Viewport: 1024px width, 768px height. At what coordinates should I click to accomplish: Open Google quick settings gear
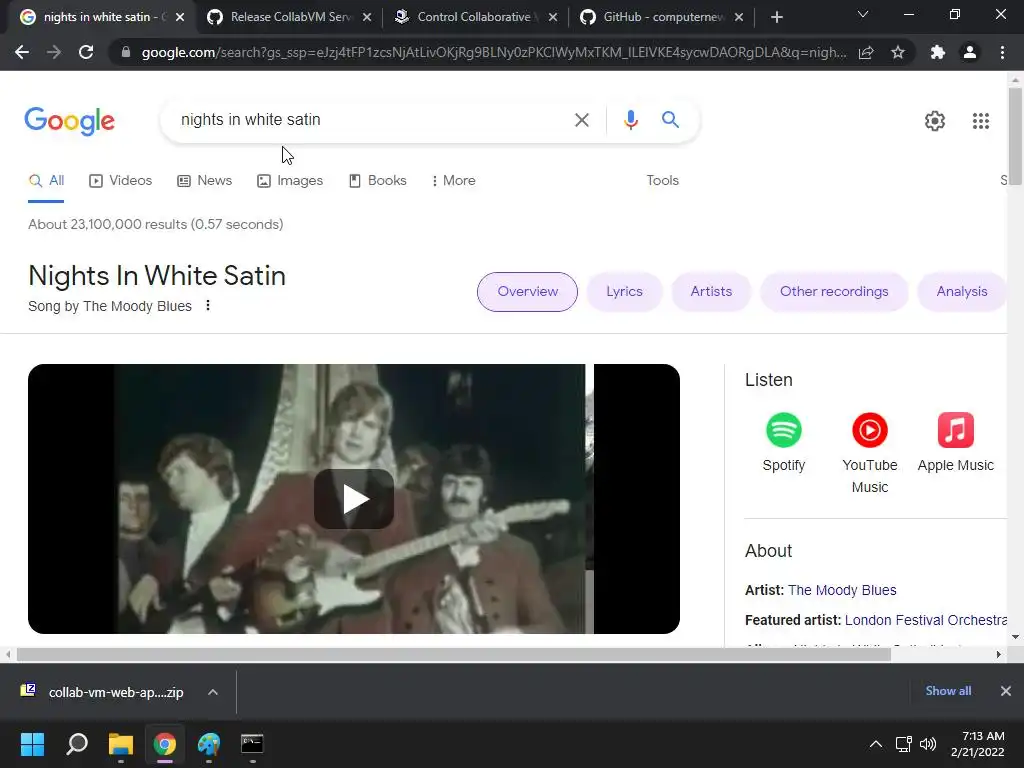[935, 121]
